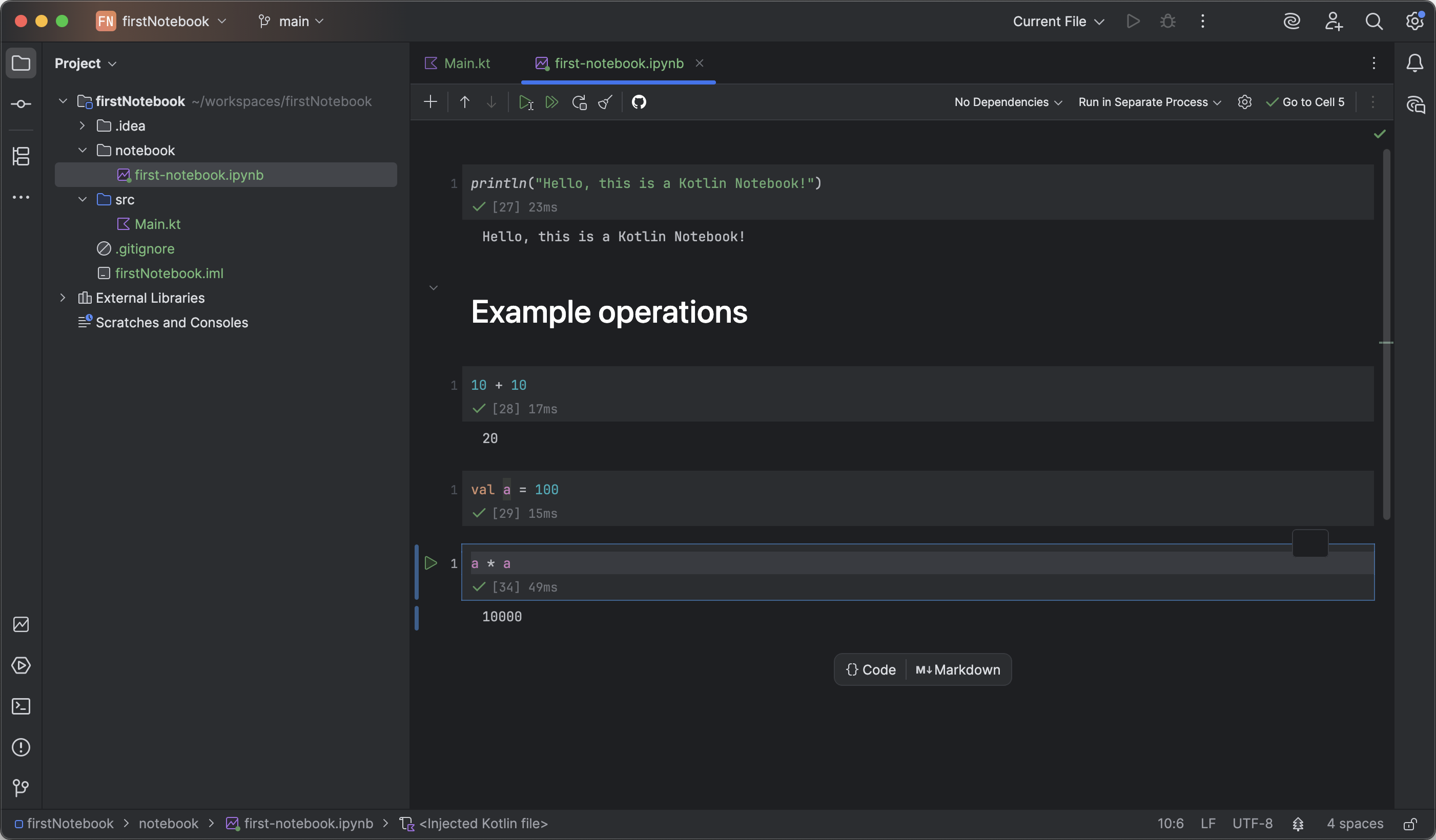Viewport: 1436px width, 840px height.
Task: Open run toolbar more actions menu
Action: pyautogui.click(x=1202, y=21)
